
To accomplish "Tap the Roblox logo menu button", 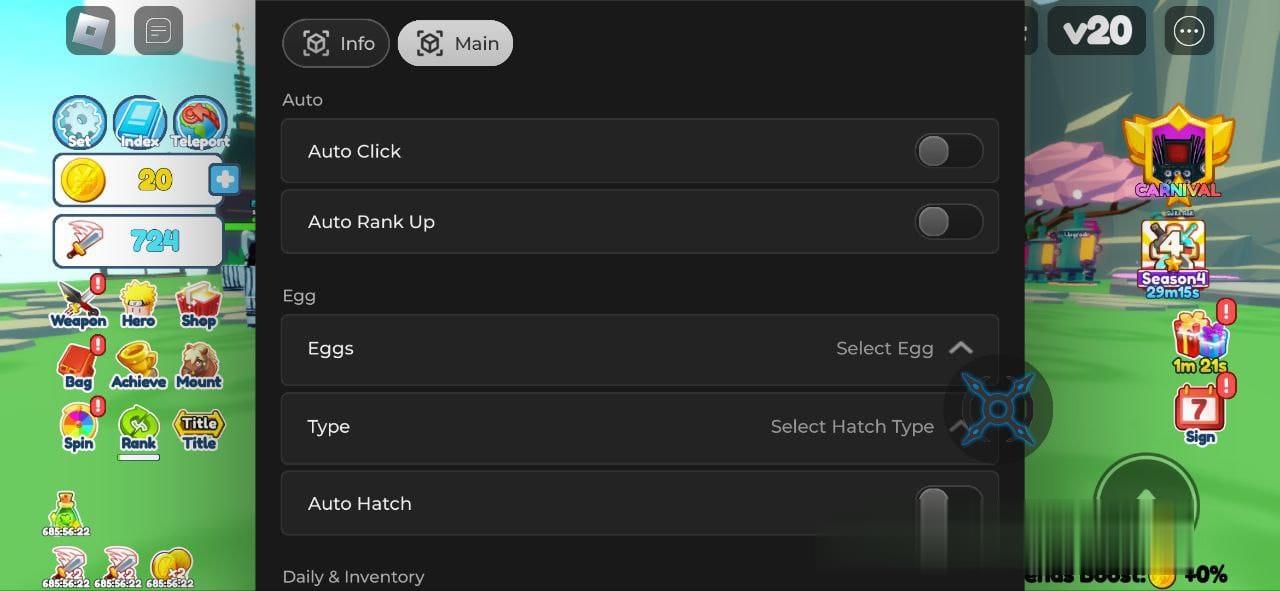I will point(91,30).
